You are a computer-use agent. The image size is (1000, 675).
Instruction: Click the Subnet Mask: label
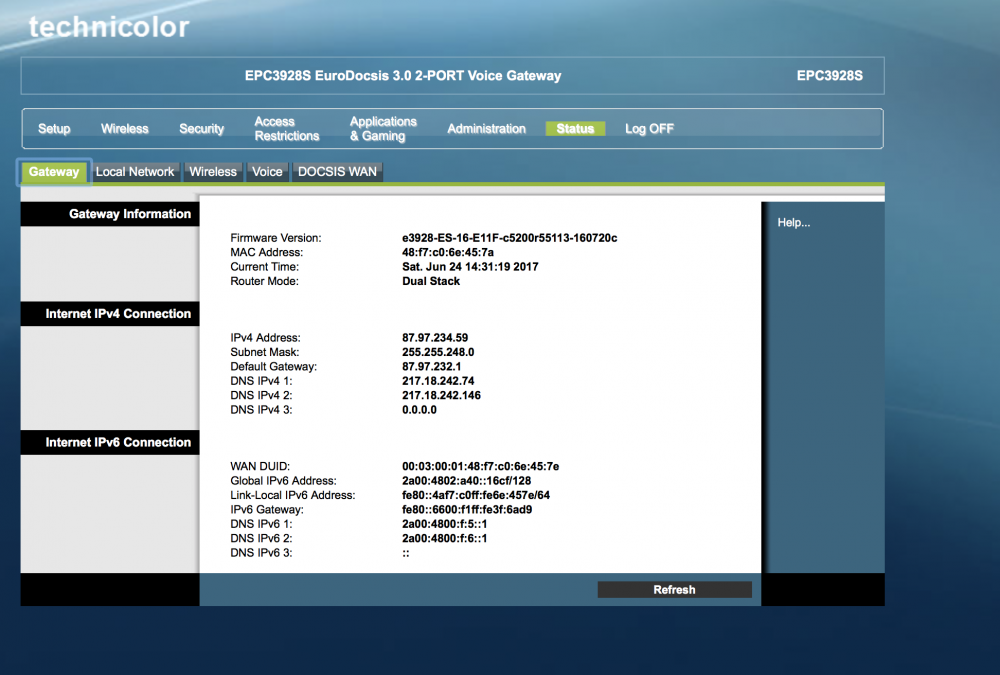(265, 352)
